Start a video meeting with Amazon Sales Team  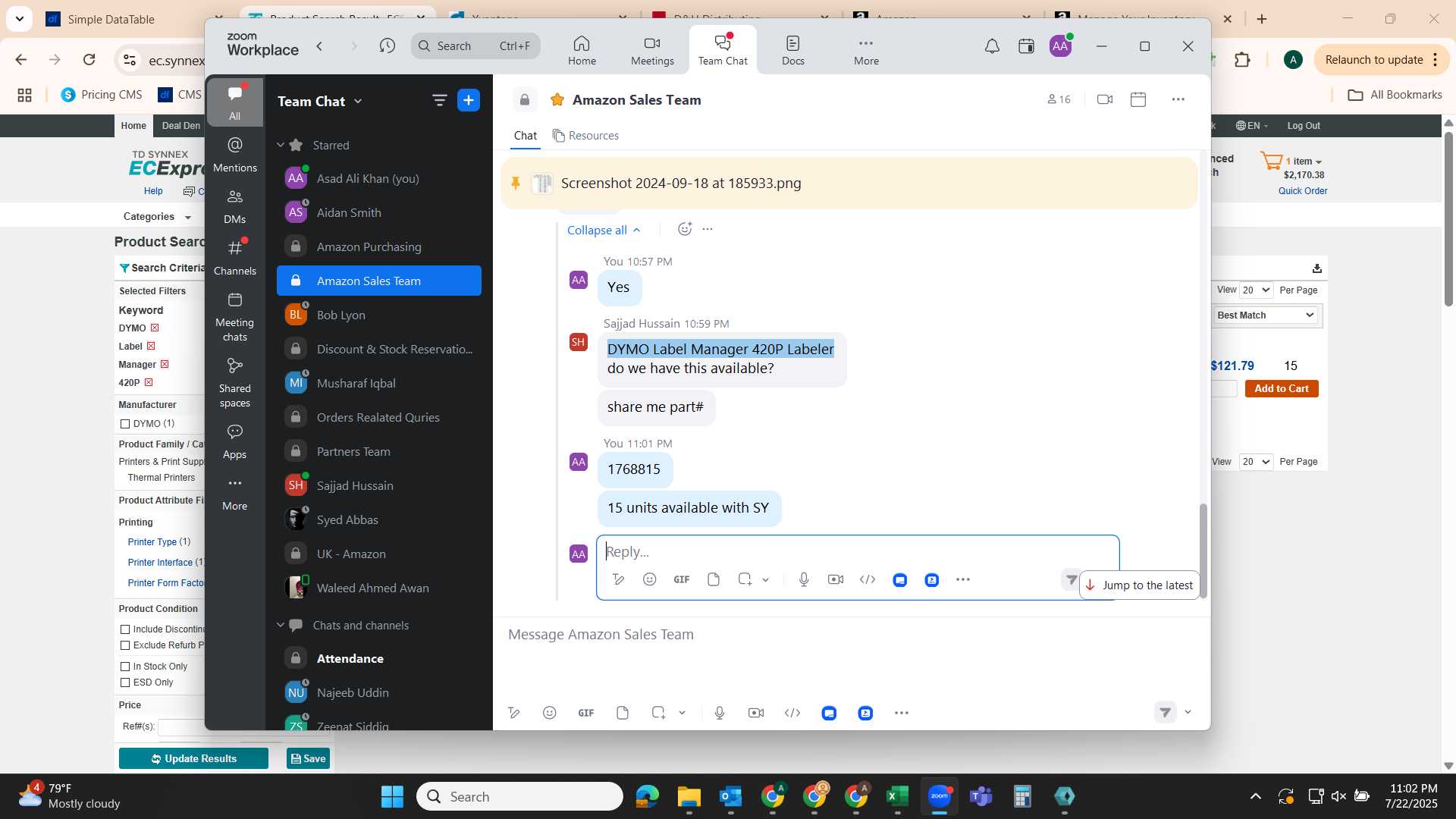[1105, 99]
